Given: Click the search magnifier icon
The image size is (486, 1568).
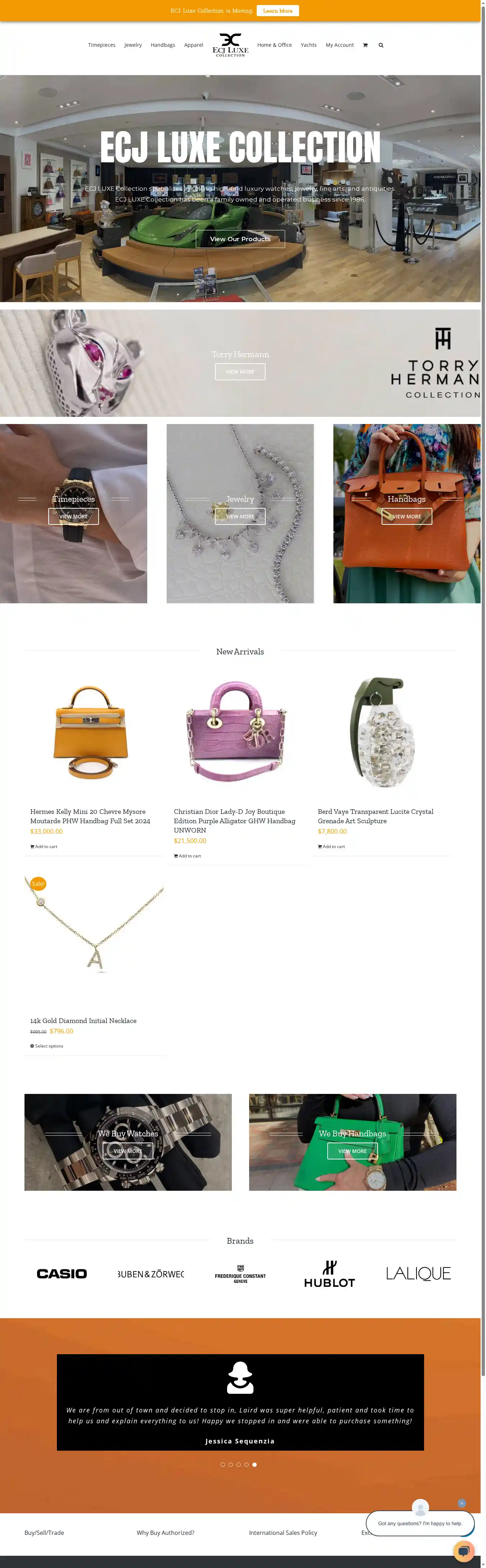Looking at the screenshot, I should tap(381, 45).
